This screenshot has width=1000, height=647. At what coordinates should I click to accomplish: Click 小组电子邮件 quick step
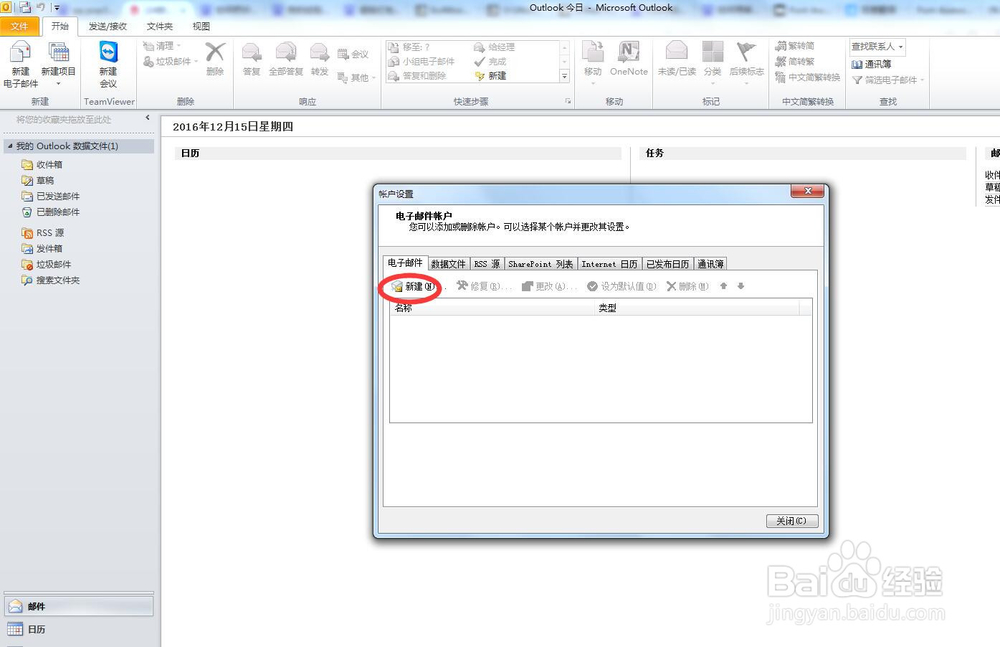[422, 61]
